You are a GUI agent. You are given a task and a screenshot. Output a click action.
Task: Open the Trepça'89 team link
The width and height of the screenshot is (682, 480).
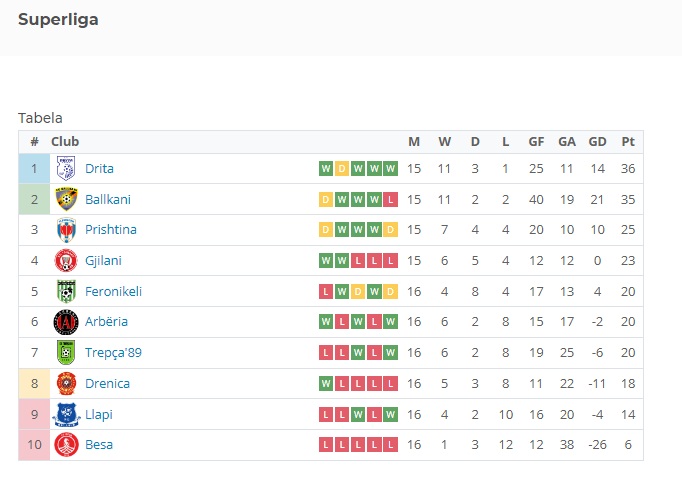[x=114, y=353]
